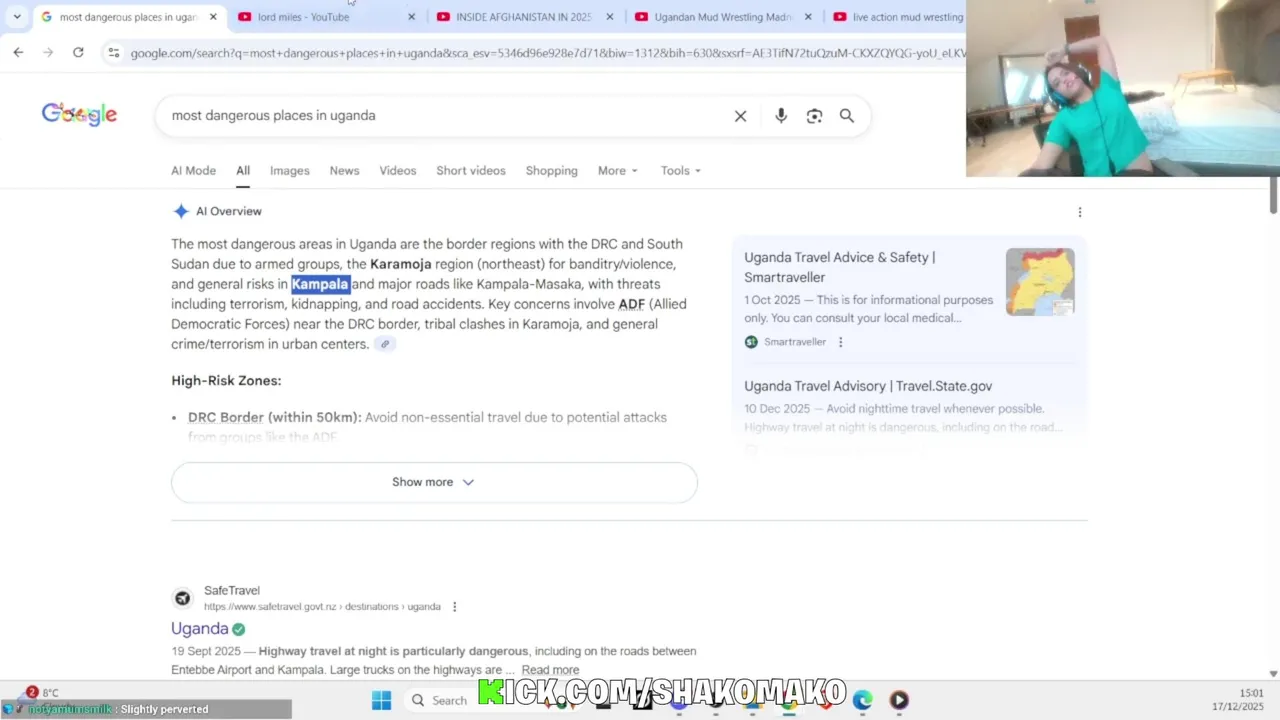This screenshot has height=720, width=1280.
Task: Open Microsoft Edge from taskbar
Action: [x=862, y=700]
